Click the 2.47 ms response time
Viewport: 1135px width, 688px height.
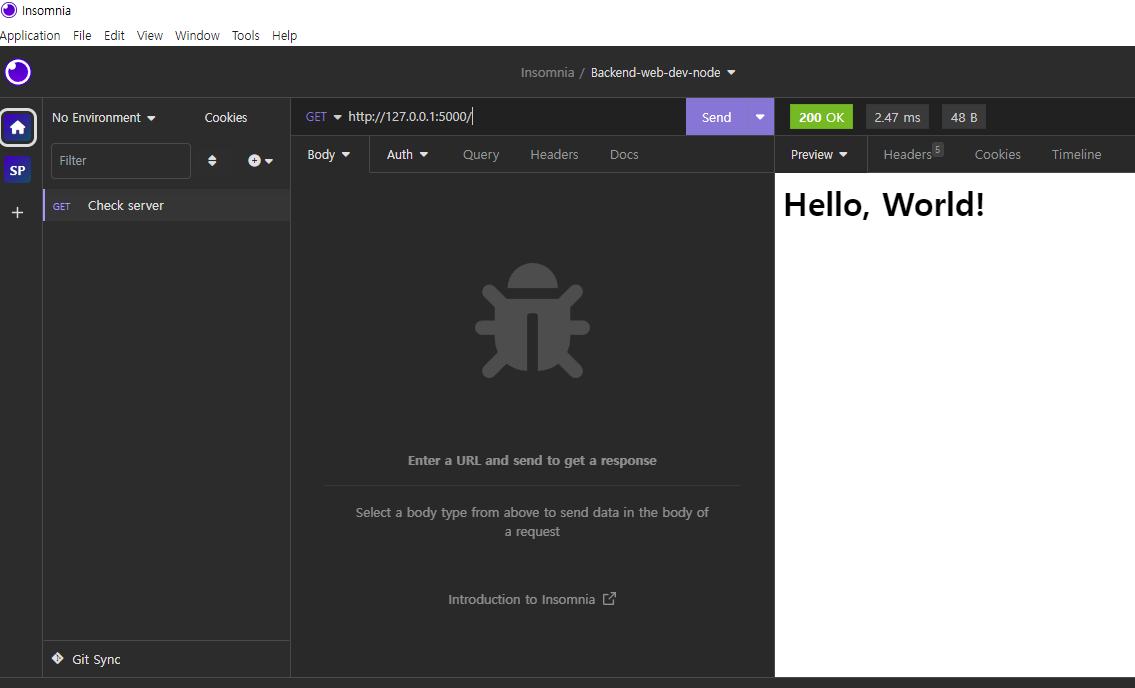pyautogui.click(x=897, y=117)
